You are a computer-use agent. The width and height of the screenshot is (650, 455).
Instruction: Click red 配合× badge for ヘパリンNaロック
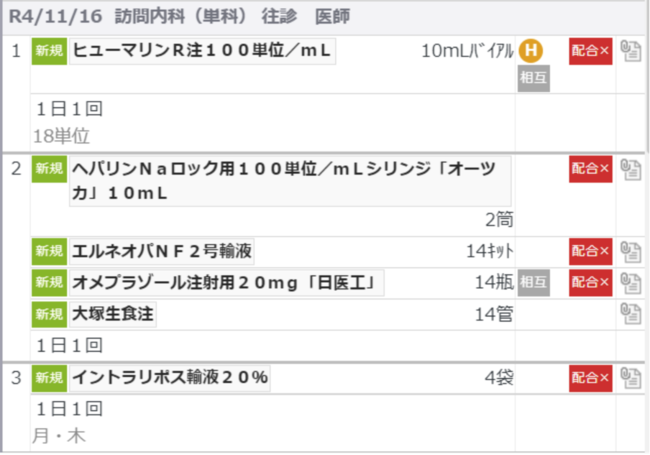[590, 169]
